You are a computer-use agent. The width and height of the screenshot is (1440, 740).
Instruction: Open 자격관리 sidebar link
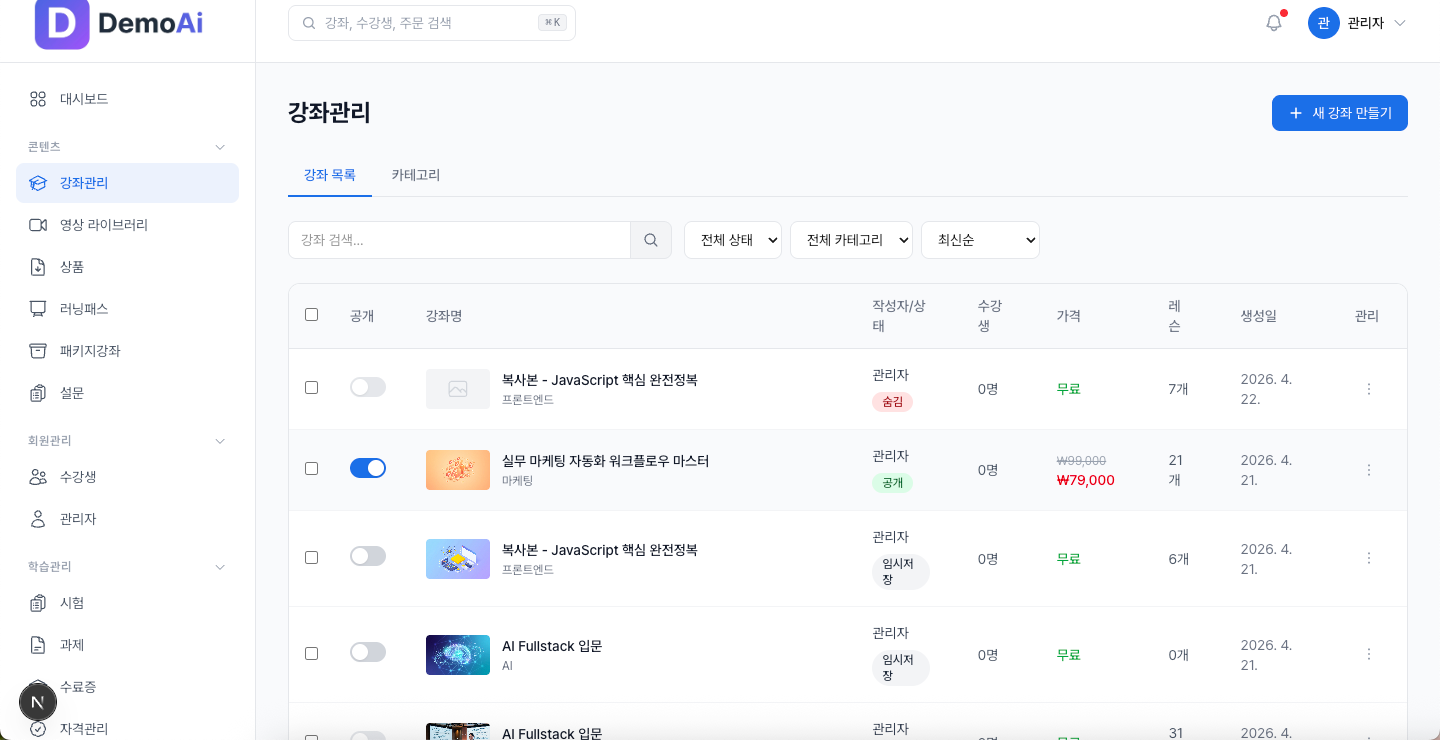pyautogui.click(x=127, y=729)
